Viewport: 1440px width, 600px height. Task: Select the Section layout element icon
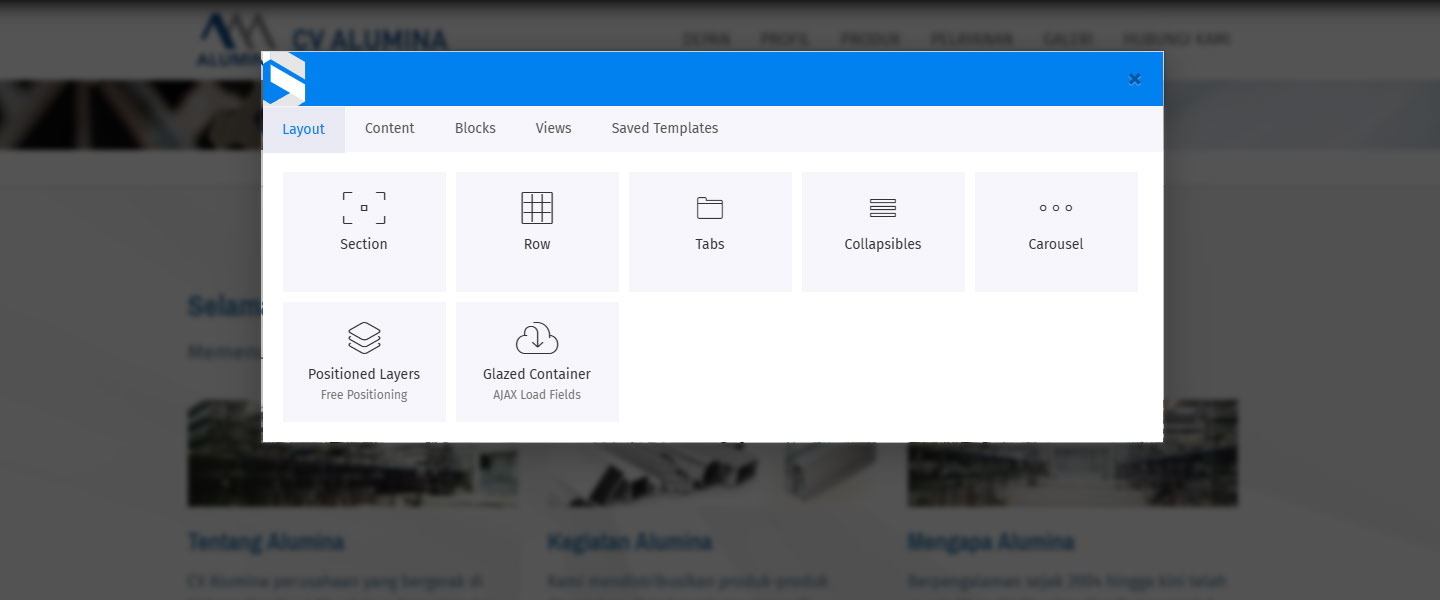click(364, 208)
